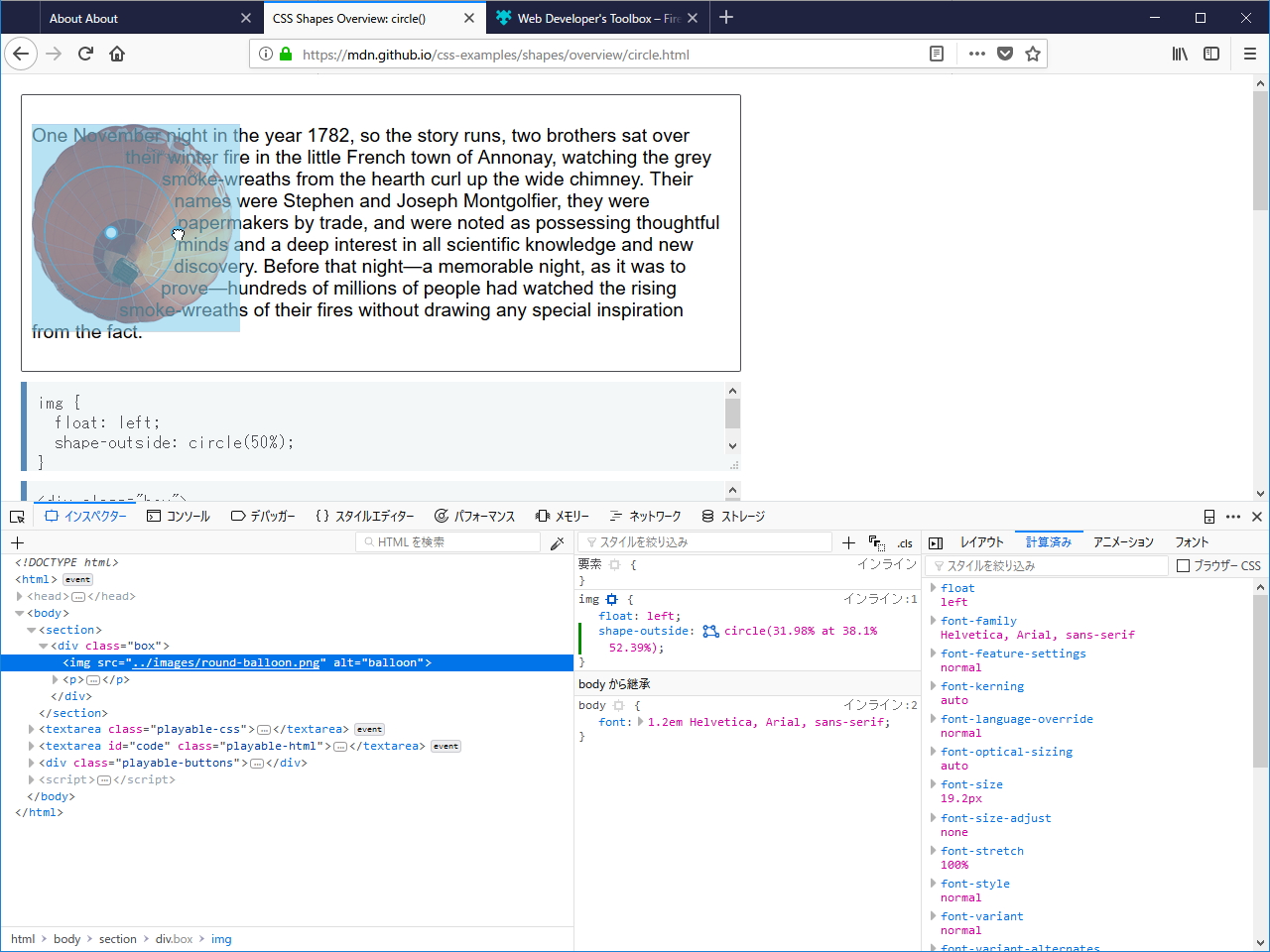The width and height of the screenshot is (1270, 952).
Task: Bookmark this page with the star icon
Action: coord(1033,54)
